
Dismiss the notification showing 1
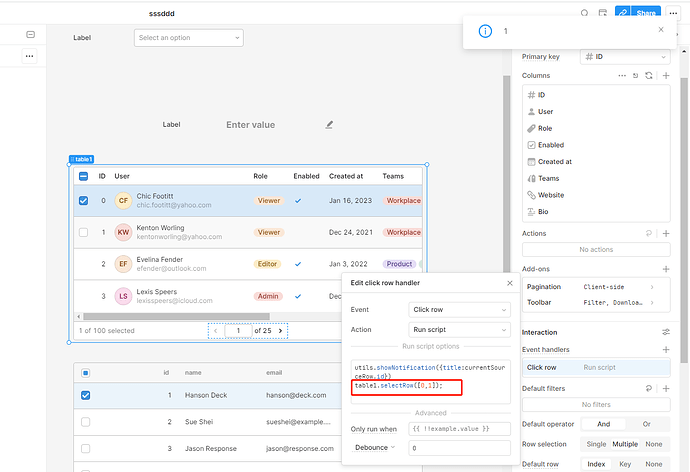click(661, 29)
